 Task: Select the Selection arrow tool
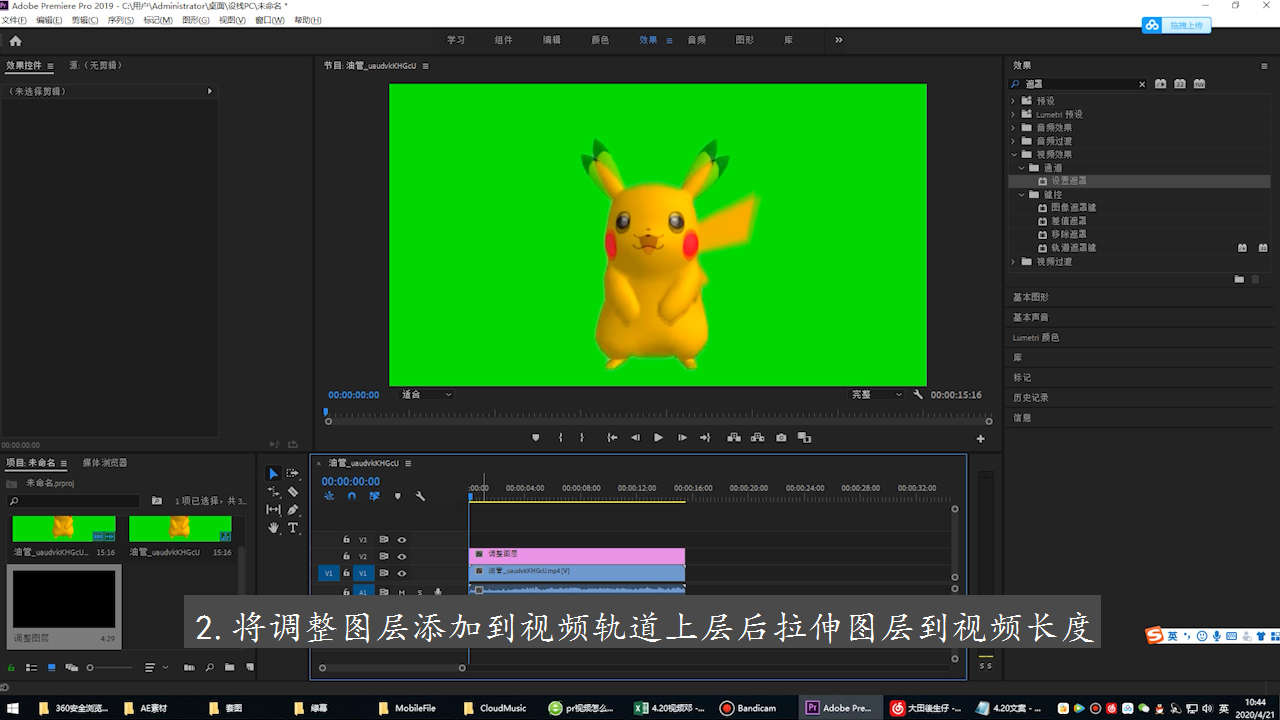(273, 474)
